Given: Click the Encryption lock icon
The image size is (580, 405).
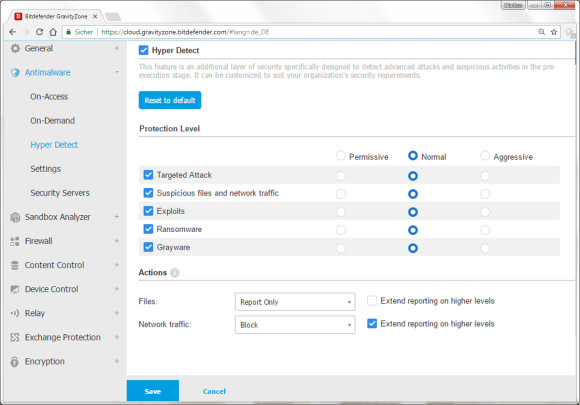Looking at the screenshot, I should [15, 361].
